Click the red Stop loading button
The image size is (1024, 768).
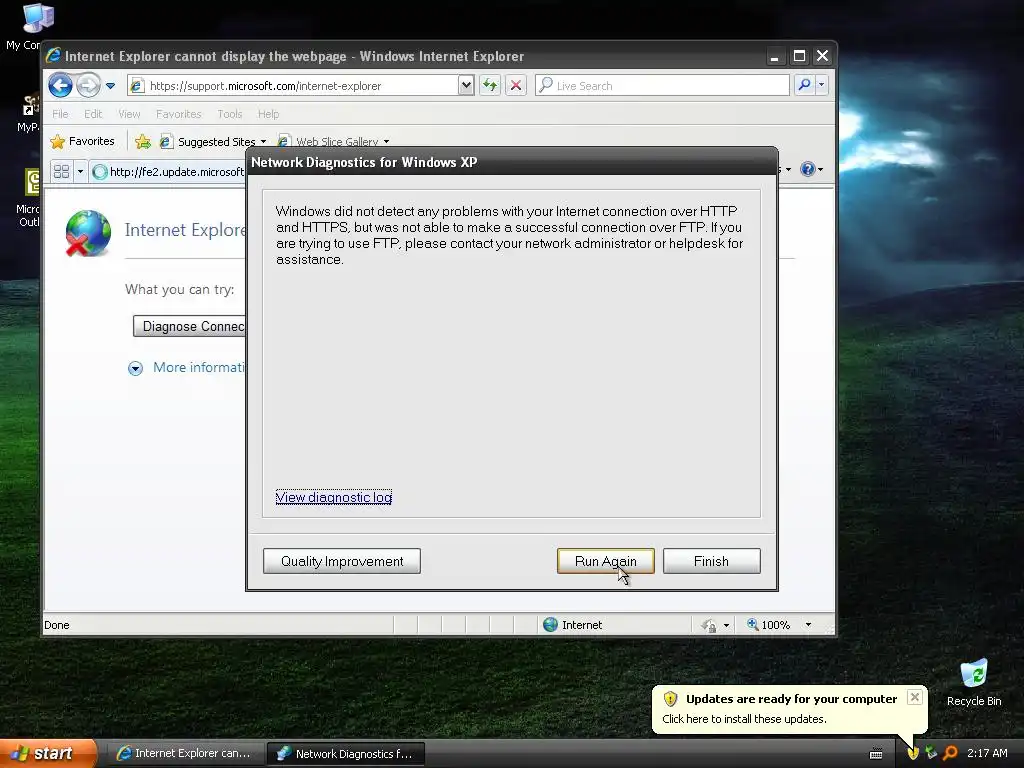tap(516, 86)
